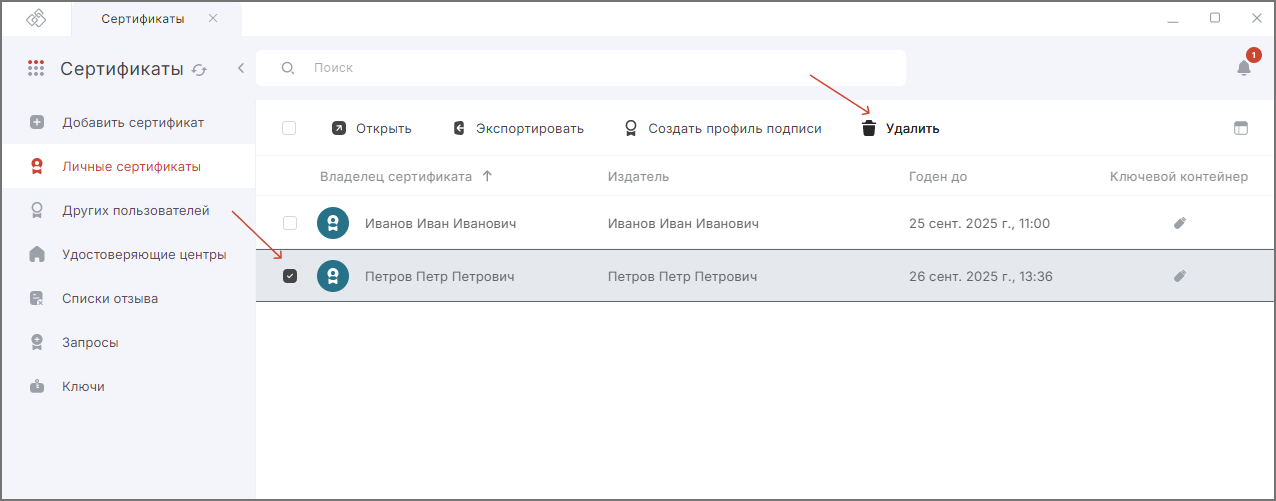Click Создать профиль подписи button
This screenshot has width=1276, height=501.
723,128
